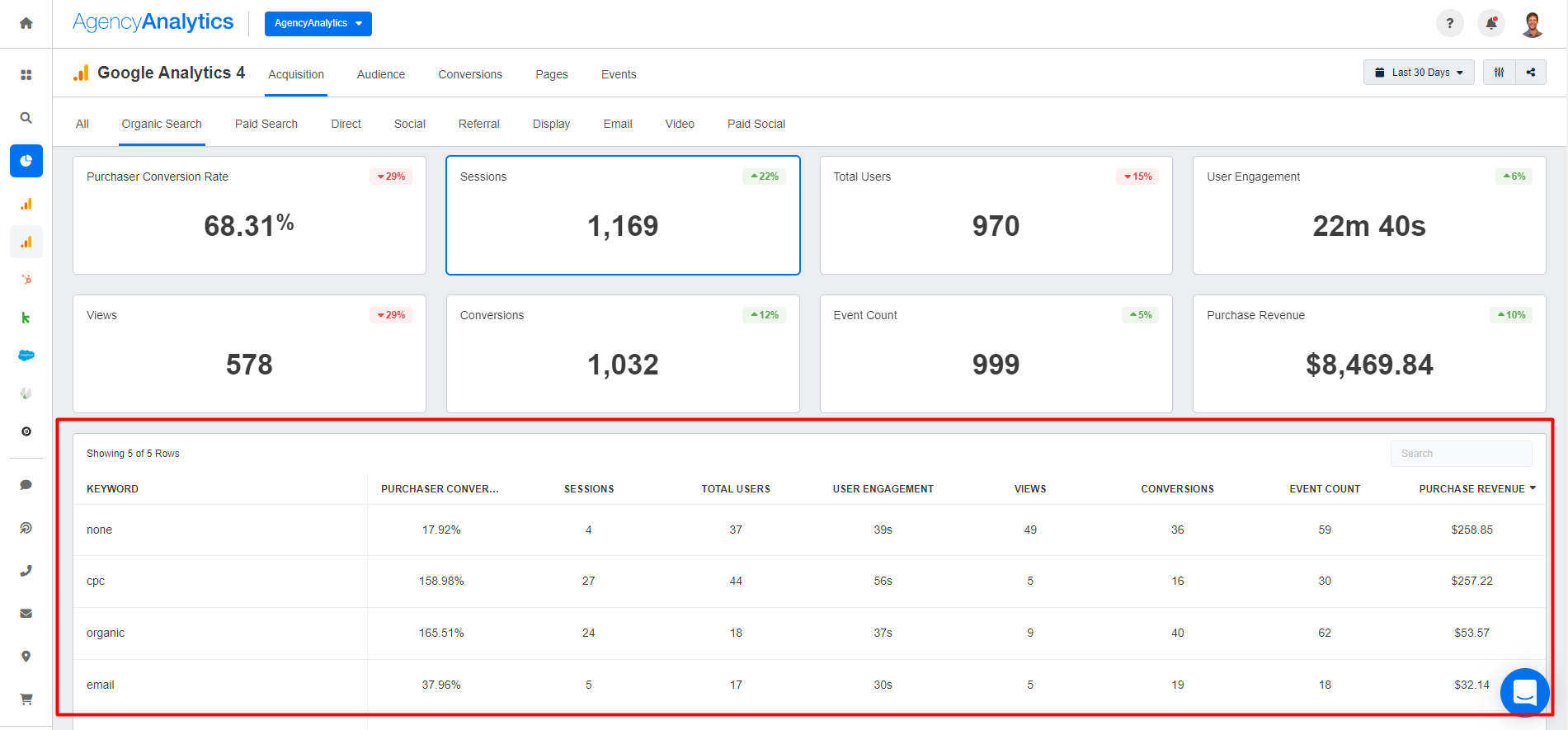The height and width of the screenshot is (730, 1568).
Task: Click the home icon in the sidebar
Action: [x=26, y=23]
